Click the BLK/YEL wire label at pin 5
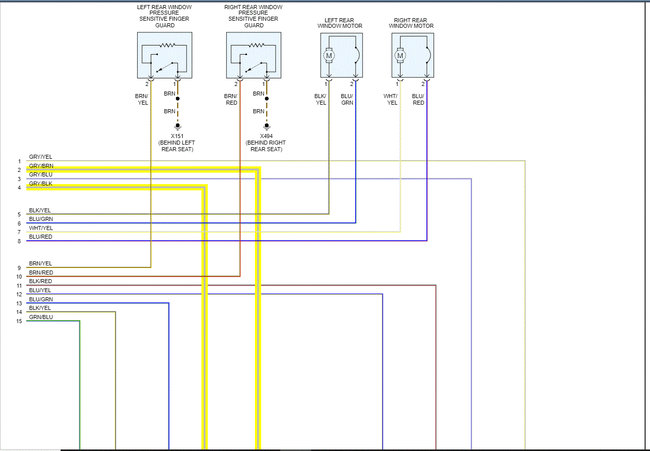The image size is (650, 451). coord(40,210)
